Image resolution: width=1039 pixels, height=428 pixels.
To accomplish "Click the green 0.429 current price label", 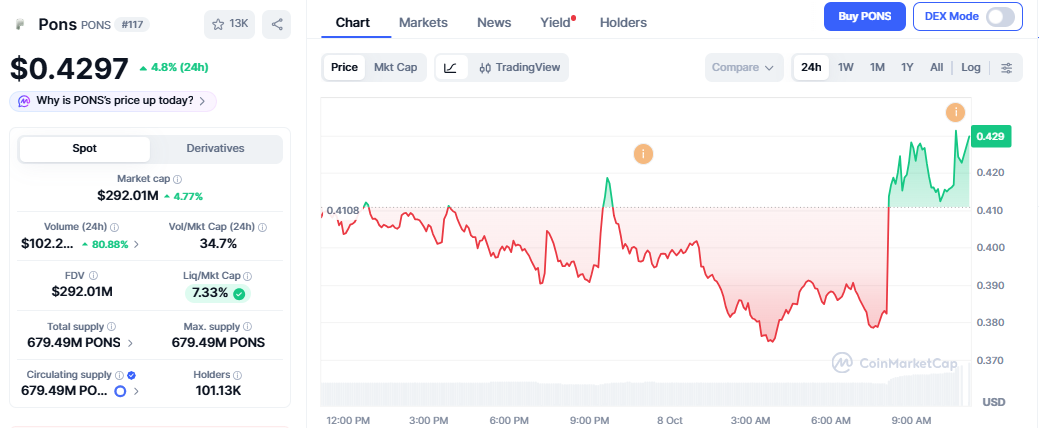I will pyautogui.click(x=991, y=137).
